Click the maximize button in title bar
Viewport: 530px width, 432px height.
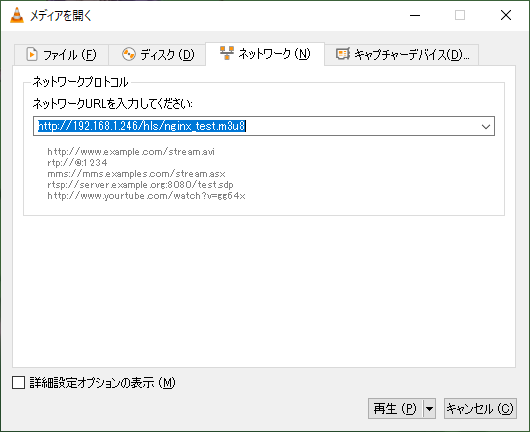point(460,15)
